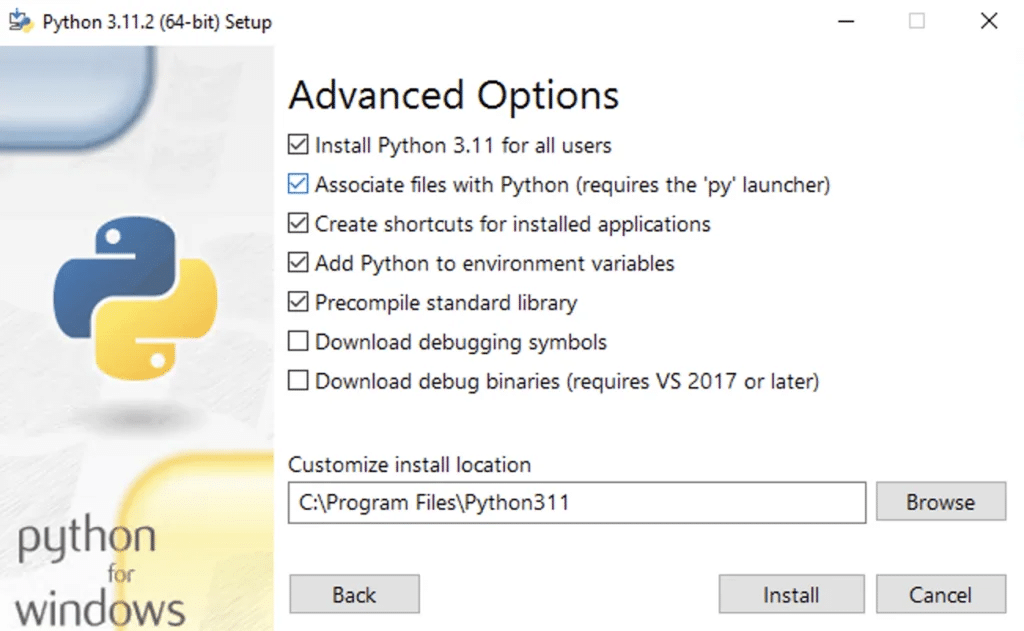Screen dimensions: 1024x631
Task: Click Install to start installation
Action: pyautogui.click(x=791, y=594)
